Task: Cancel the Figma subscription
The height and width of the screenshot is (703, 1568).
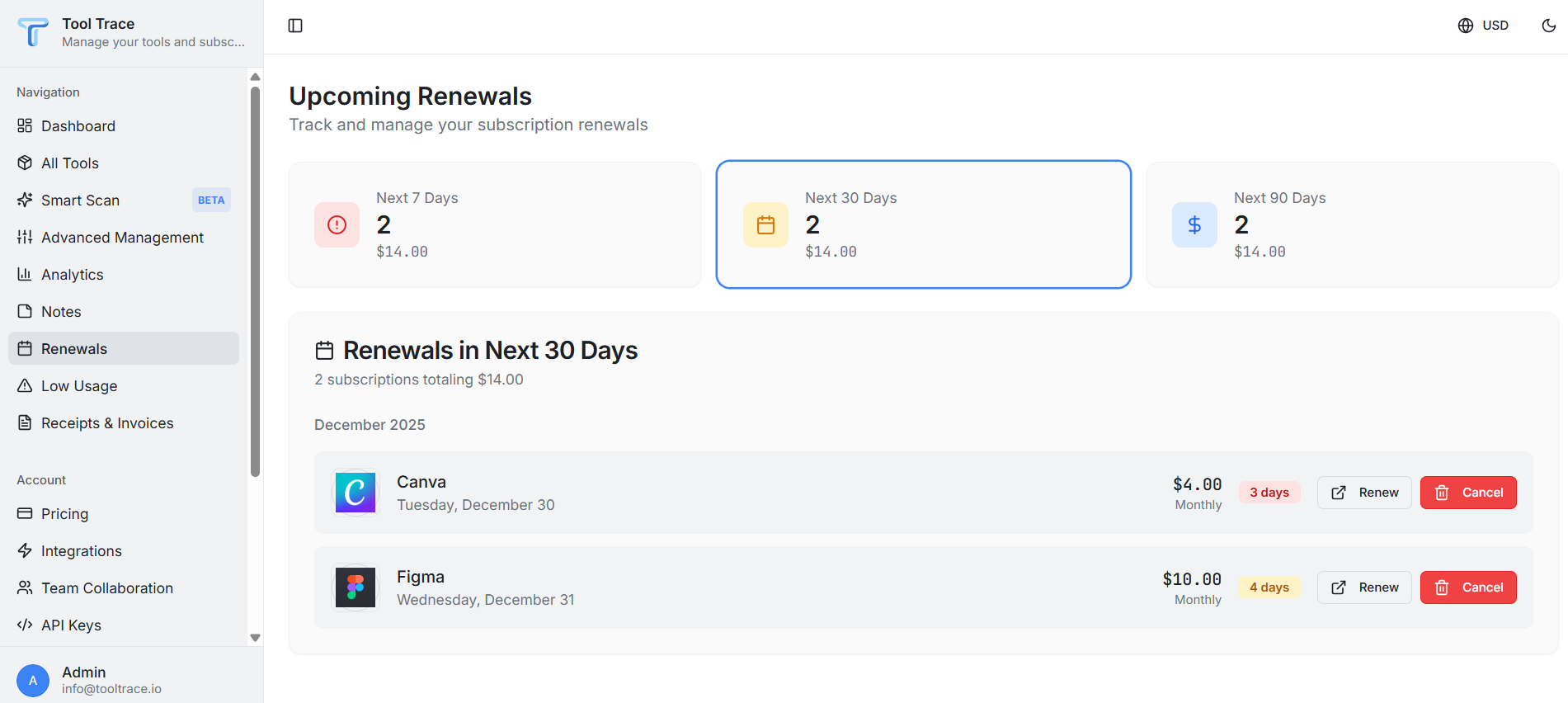Action: tap(1467, 587)
